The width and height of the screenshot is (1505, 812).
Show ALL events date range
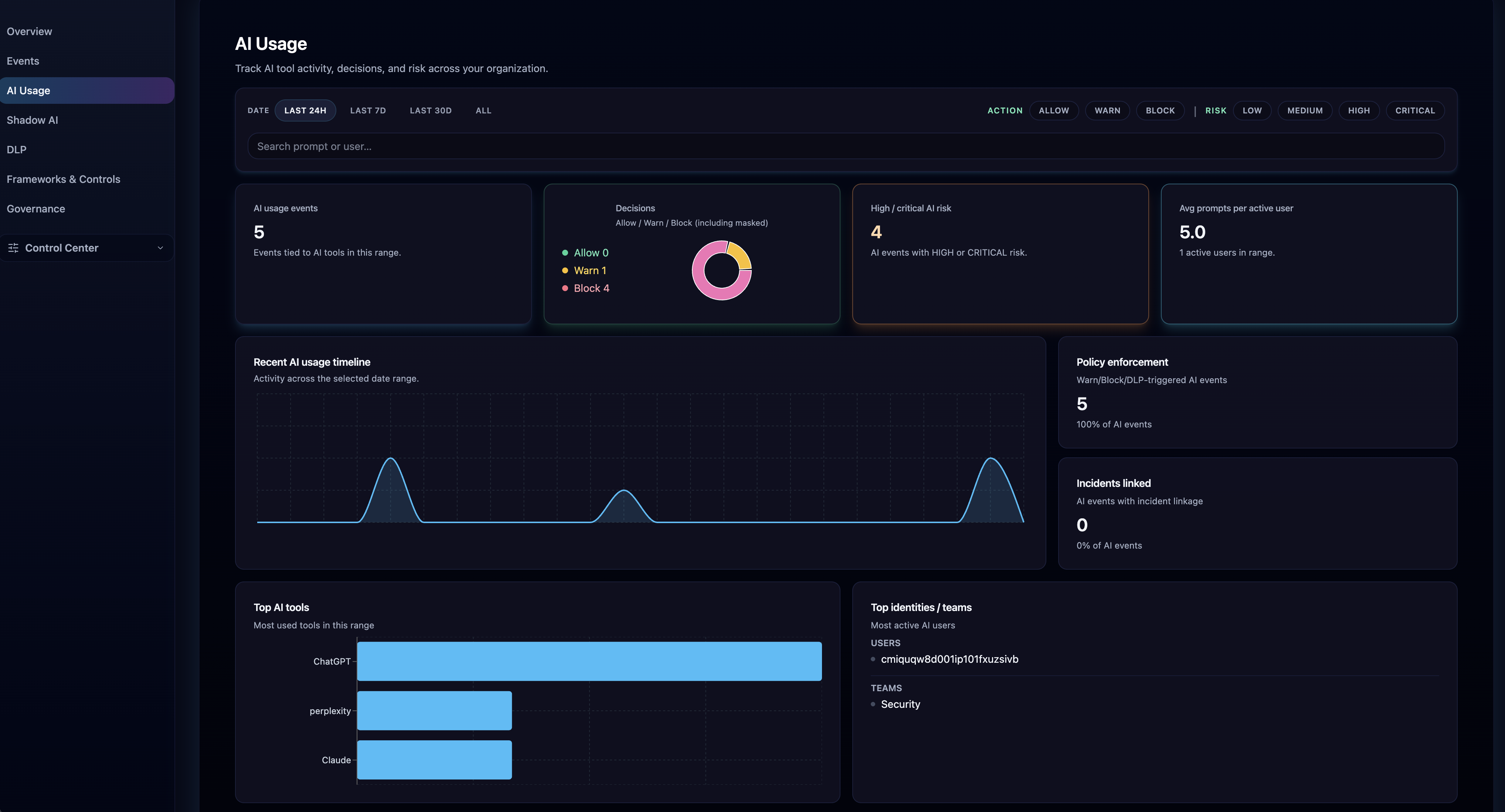click(483, 110)
